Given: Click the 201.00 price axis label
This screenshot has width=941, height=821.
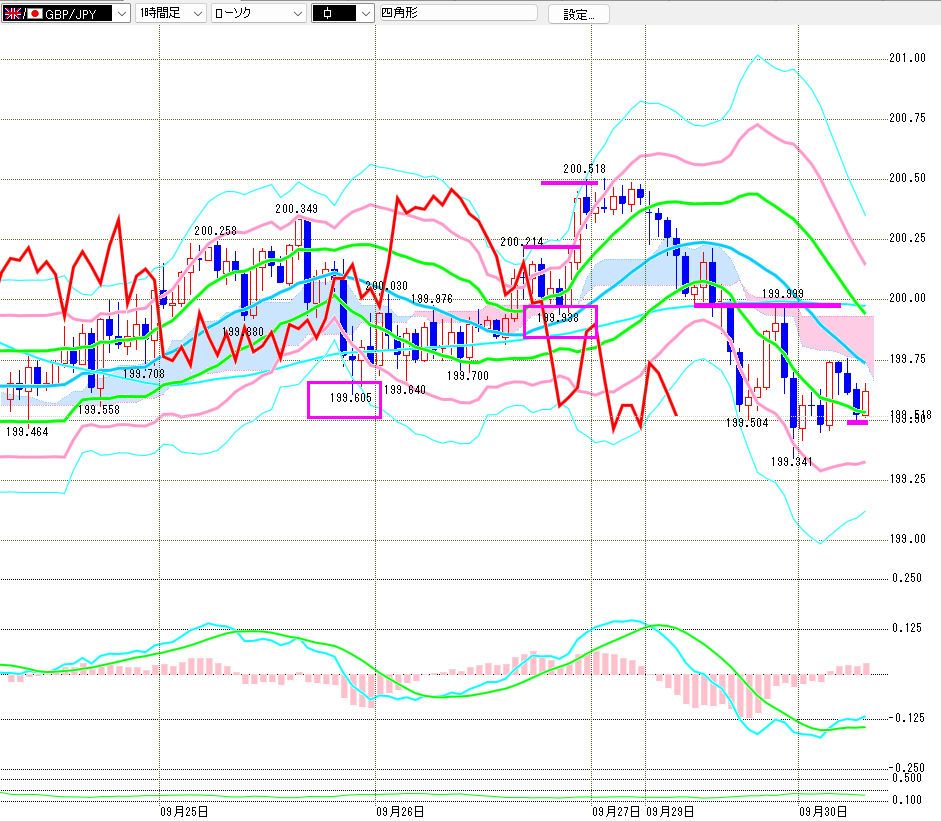Looking at the screenshot, I should click(x=906, y=58).
